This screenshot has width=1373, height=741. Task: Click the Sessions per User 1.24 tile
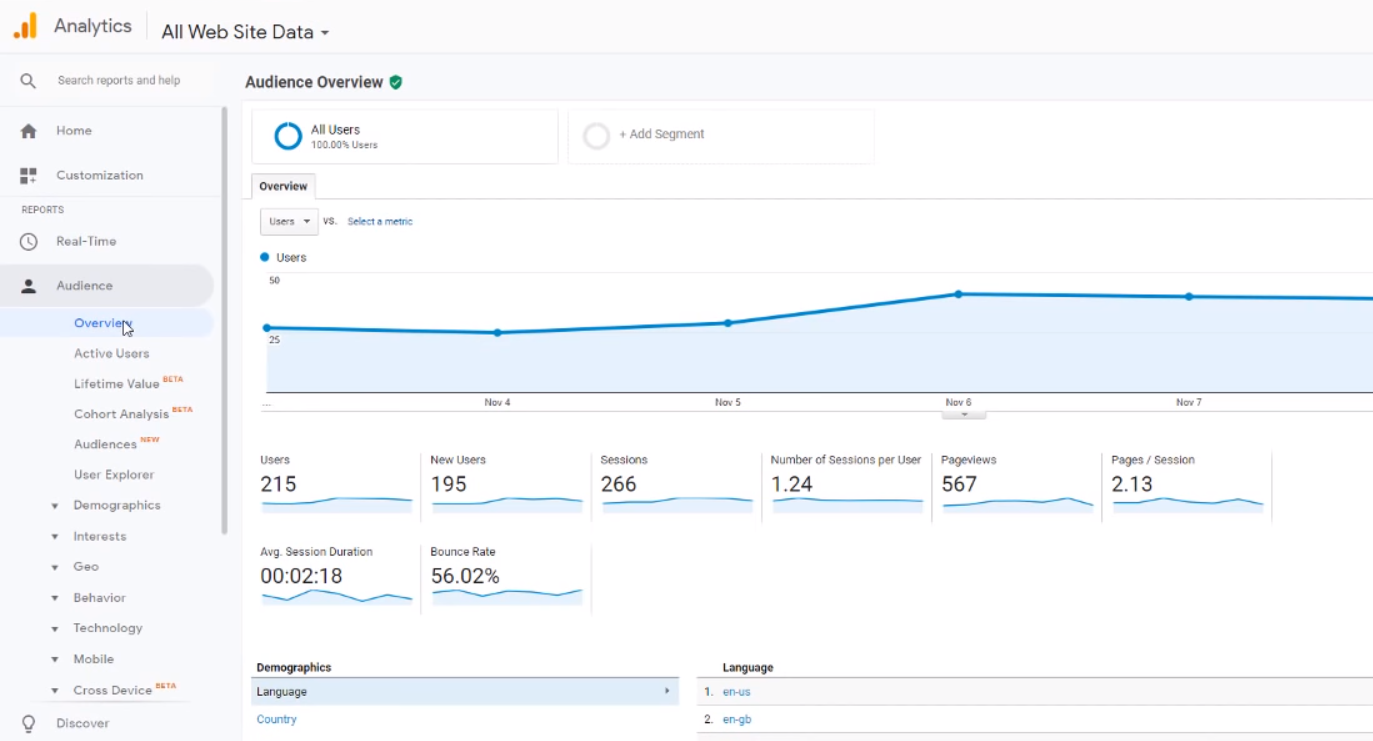846,486
